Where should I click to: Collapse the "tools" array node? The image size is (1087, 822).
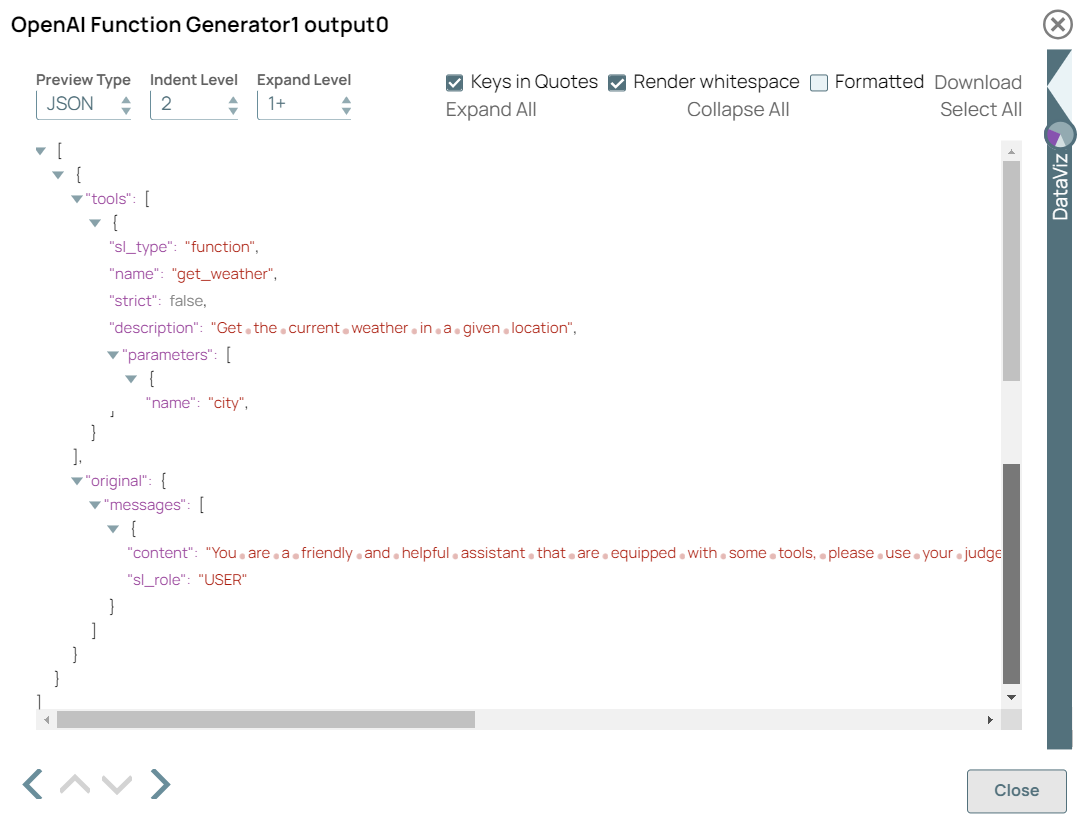(x=77, y=199)
